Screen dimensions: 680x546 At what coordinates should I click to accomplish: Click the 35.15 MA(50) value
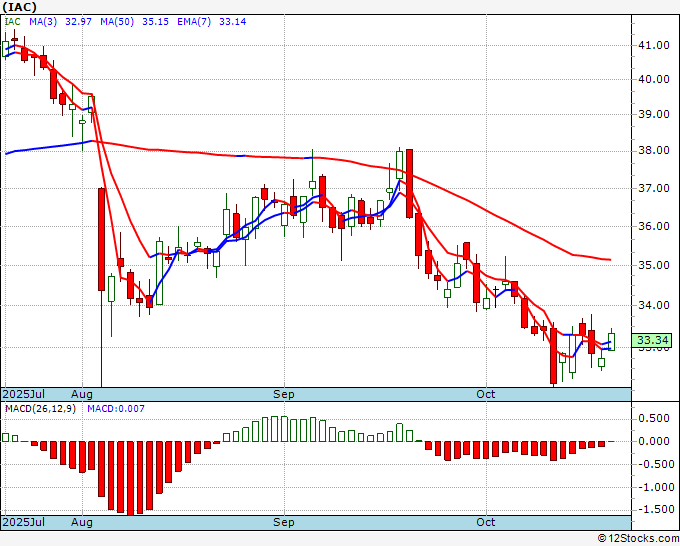(155, 21)
